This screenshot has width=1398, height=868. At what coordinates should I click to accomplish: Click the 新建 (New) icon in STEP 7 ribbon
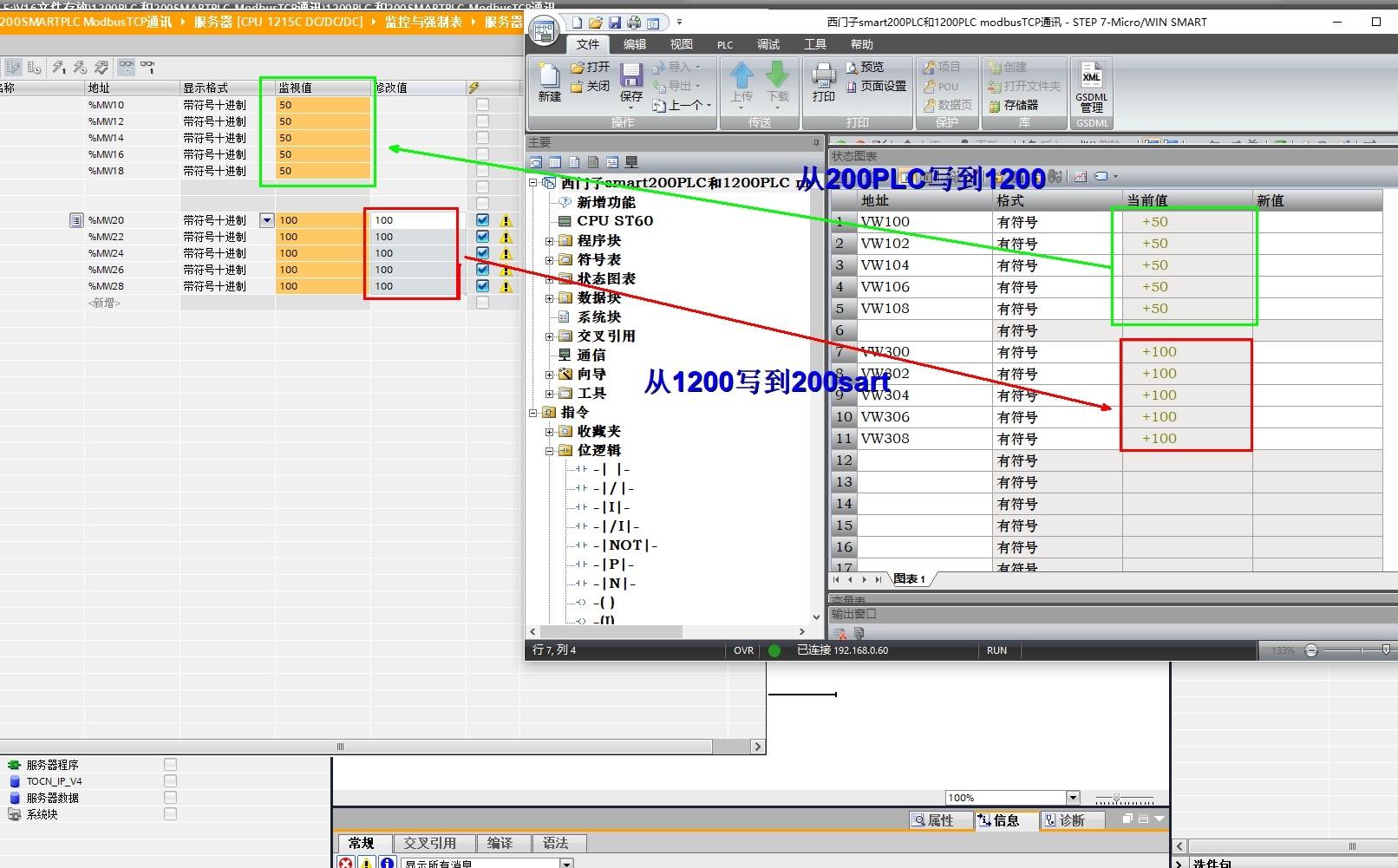[548, 76]
